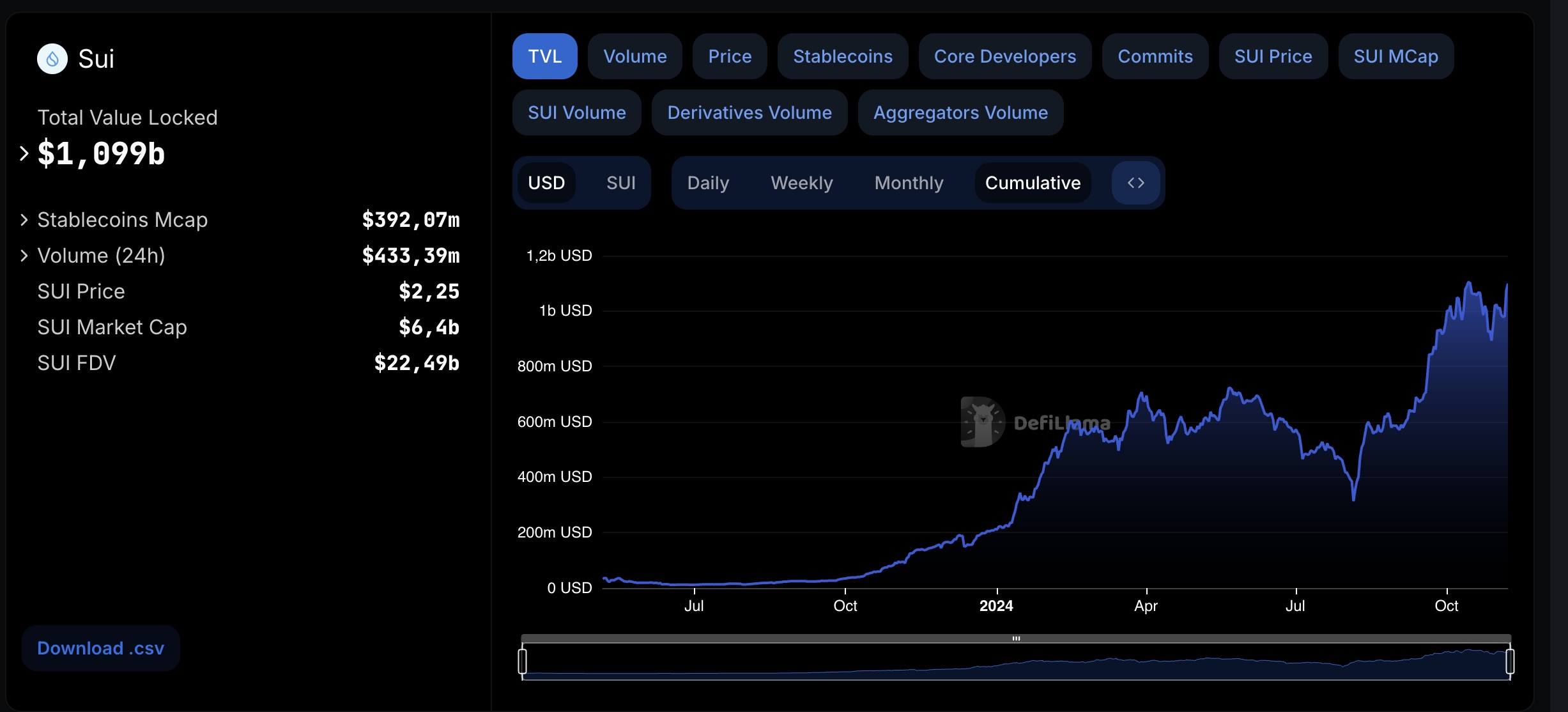This screenshot has width=1568, height=712.
Task: Click the embed chart code icon button
Action: 1135,183
